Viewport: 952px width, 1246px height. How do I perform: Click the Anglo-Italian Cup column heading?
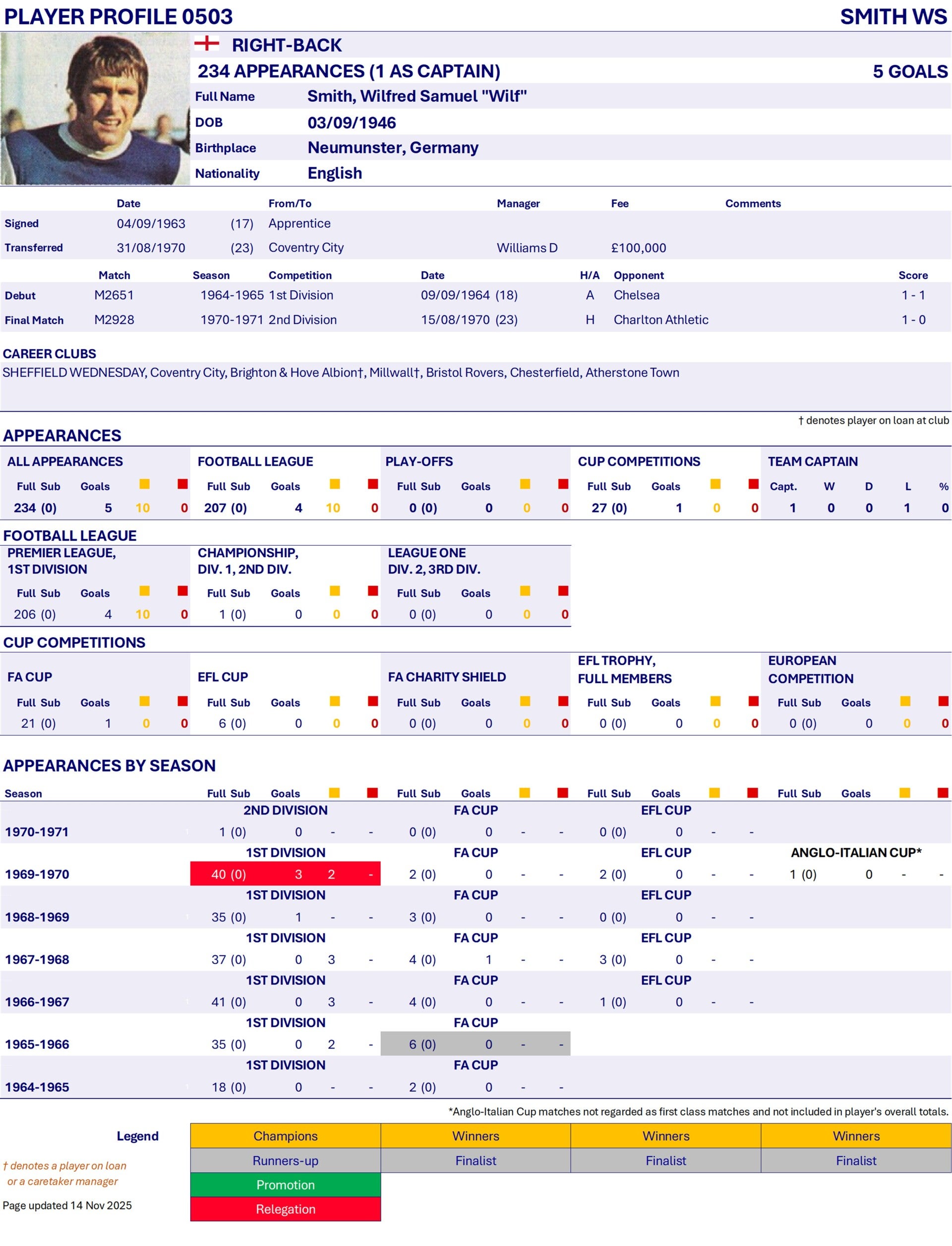tap(856, 853)
